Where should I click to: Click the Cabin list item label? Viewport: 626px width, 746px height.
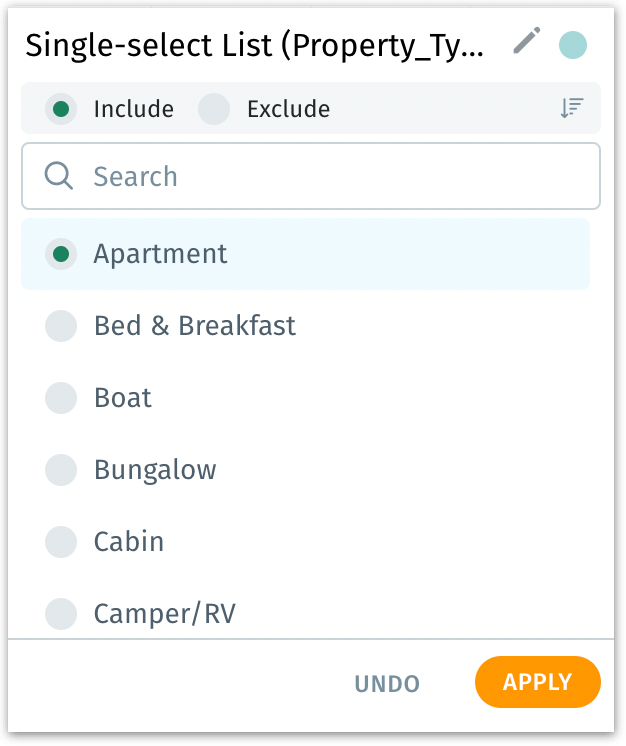(129, 542)
